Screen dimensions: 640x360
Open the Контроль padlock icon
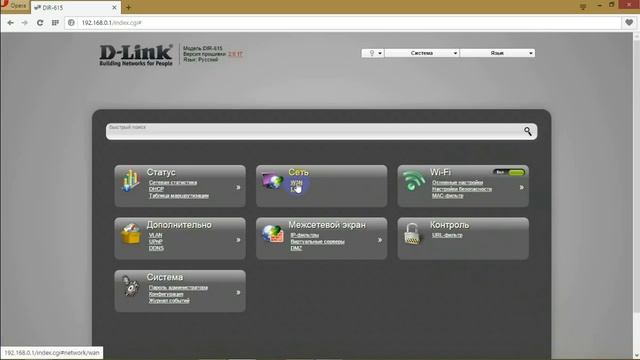tap(412, 233)
